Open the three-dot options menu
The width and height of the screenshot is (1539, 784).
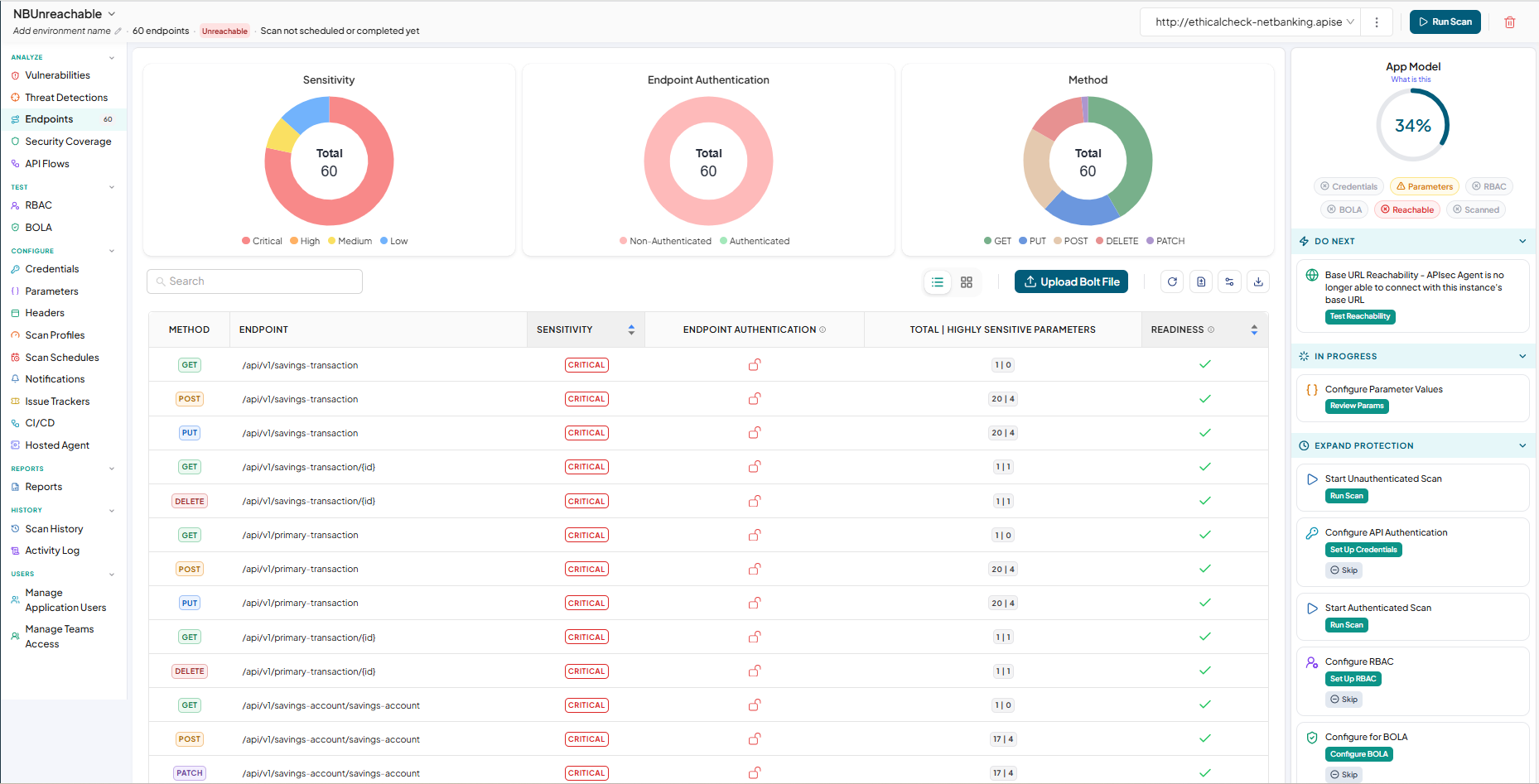pyautogui.click(x=1377, y=22)
